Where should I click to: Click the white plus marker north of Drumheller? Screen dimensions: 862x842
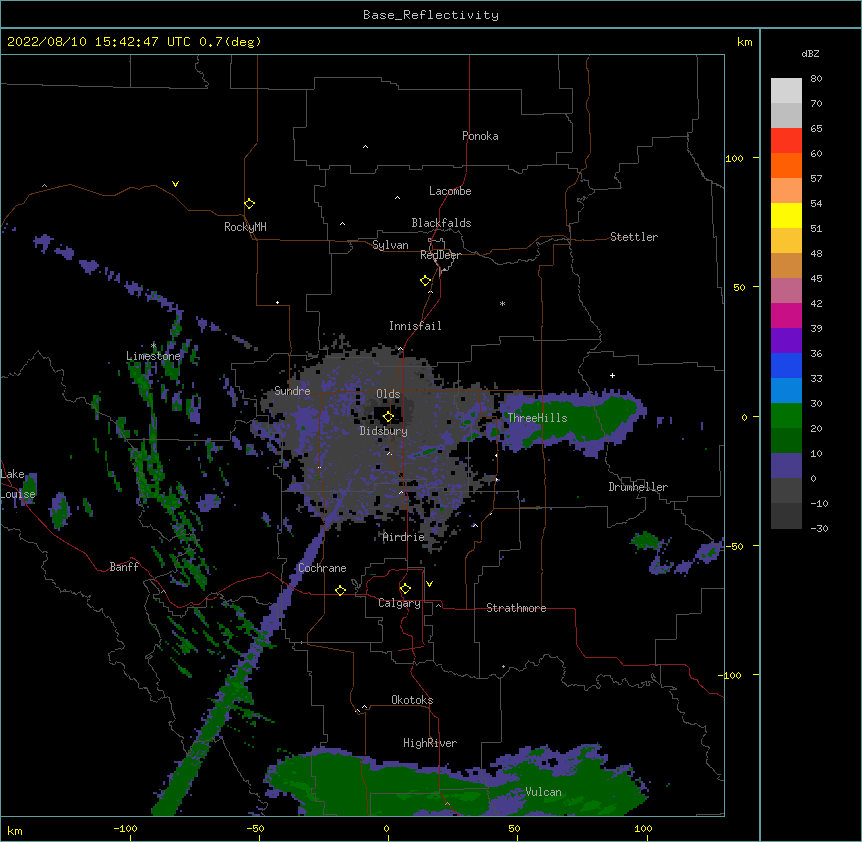(x=612, y=375)
